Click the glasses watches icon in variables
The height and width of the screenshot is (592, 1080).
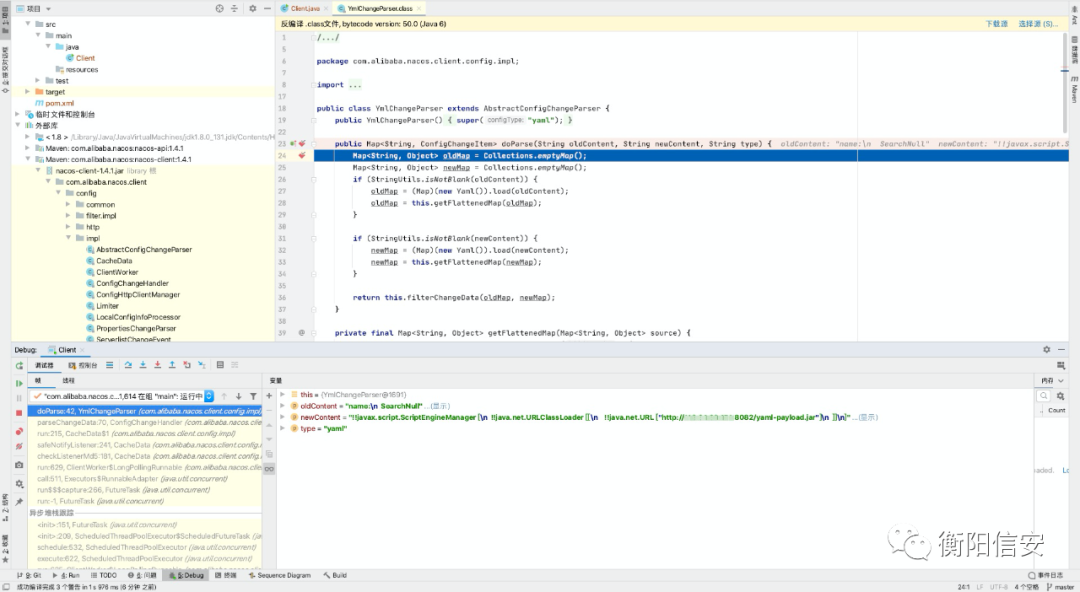pos(269,469)
